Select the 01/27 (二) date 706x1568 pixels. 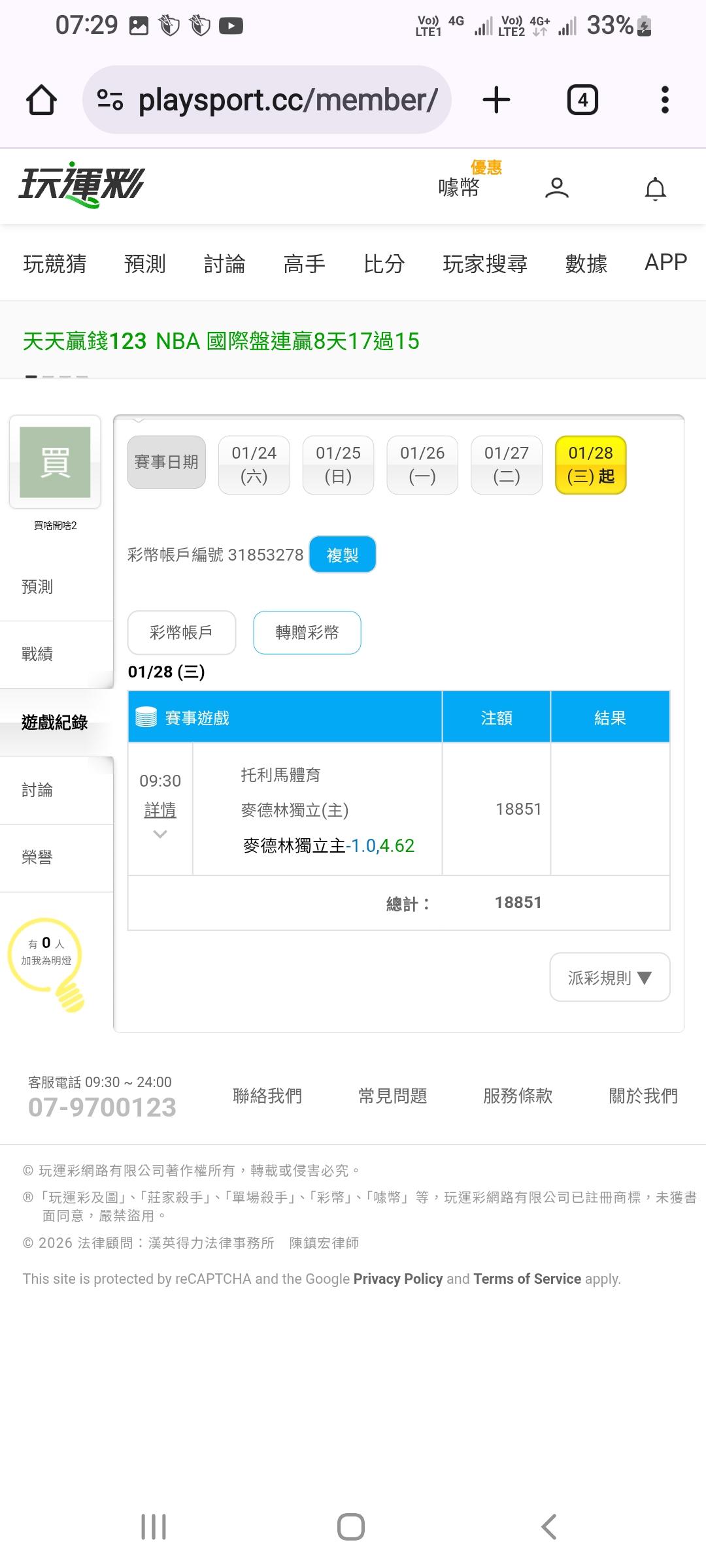(507, 465)
